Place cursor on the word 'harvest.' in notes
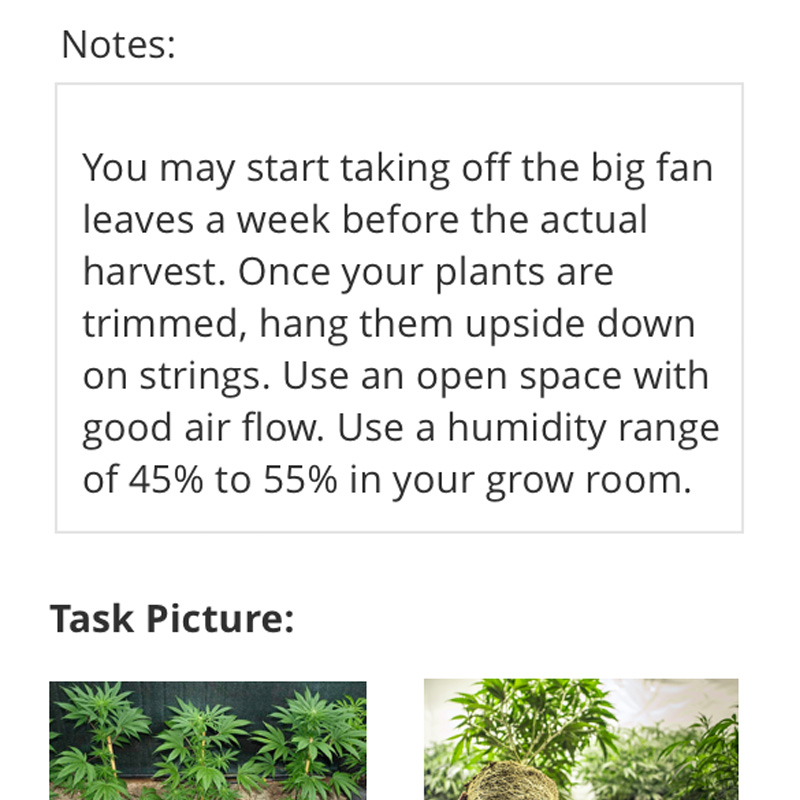The image size is (800, 800). point(154,271)
